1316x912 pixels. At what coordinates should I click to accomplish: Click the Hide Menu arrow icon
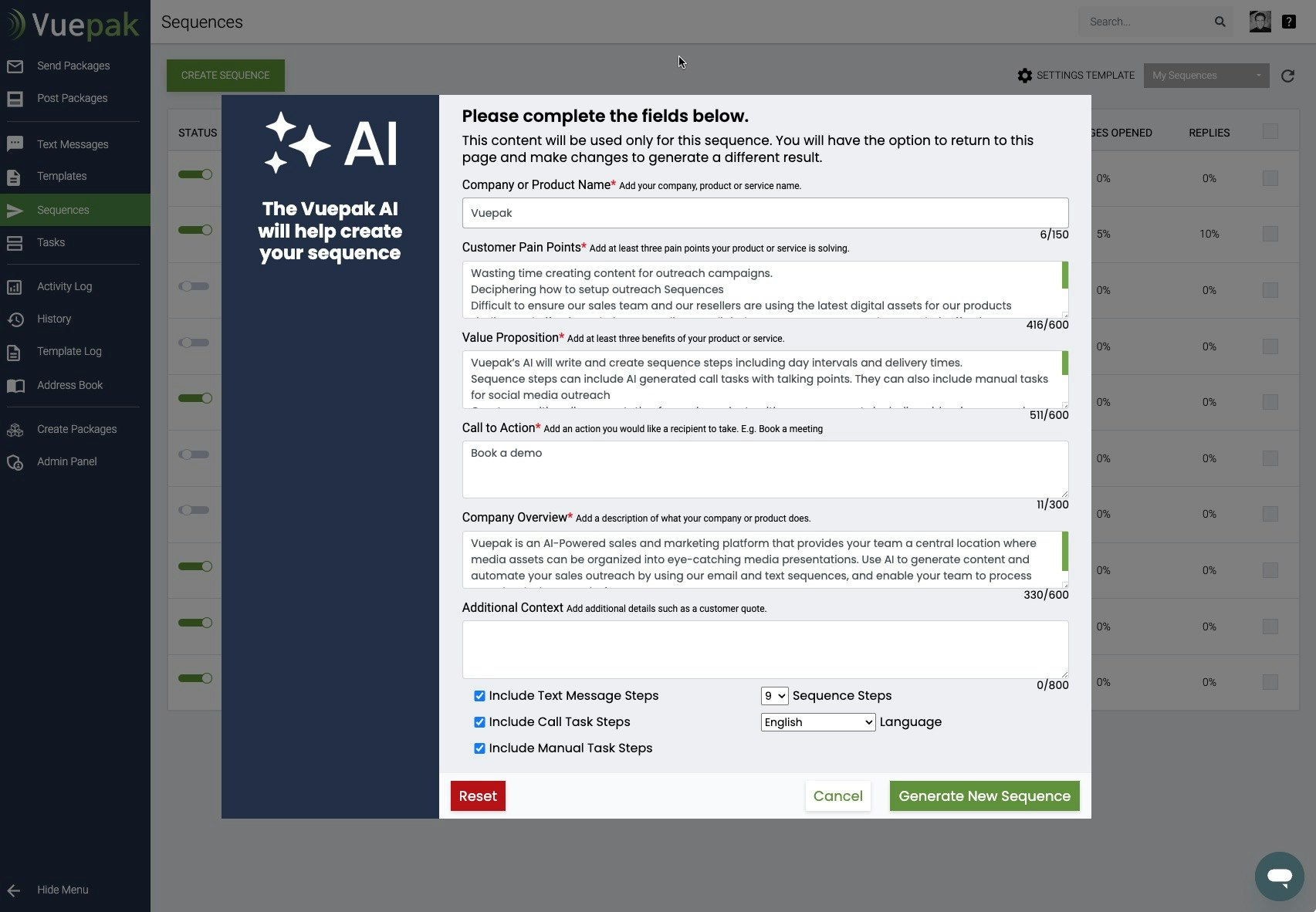tap(14, 890)
